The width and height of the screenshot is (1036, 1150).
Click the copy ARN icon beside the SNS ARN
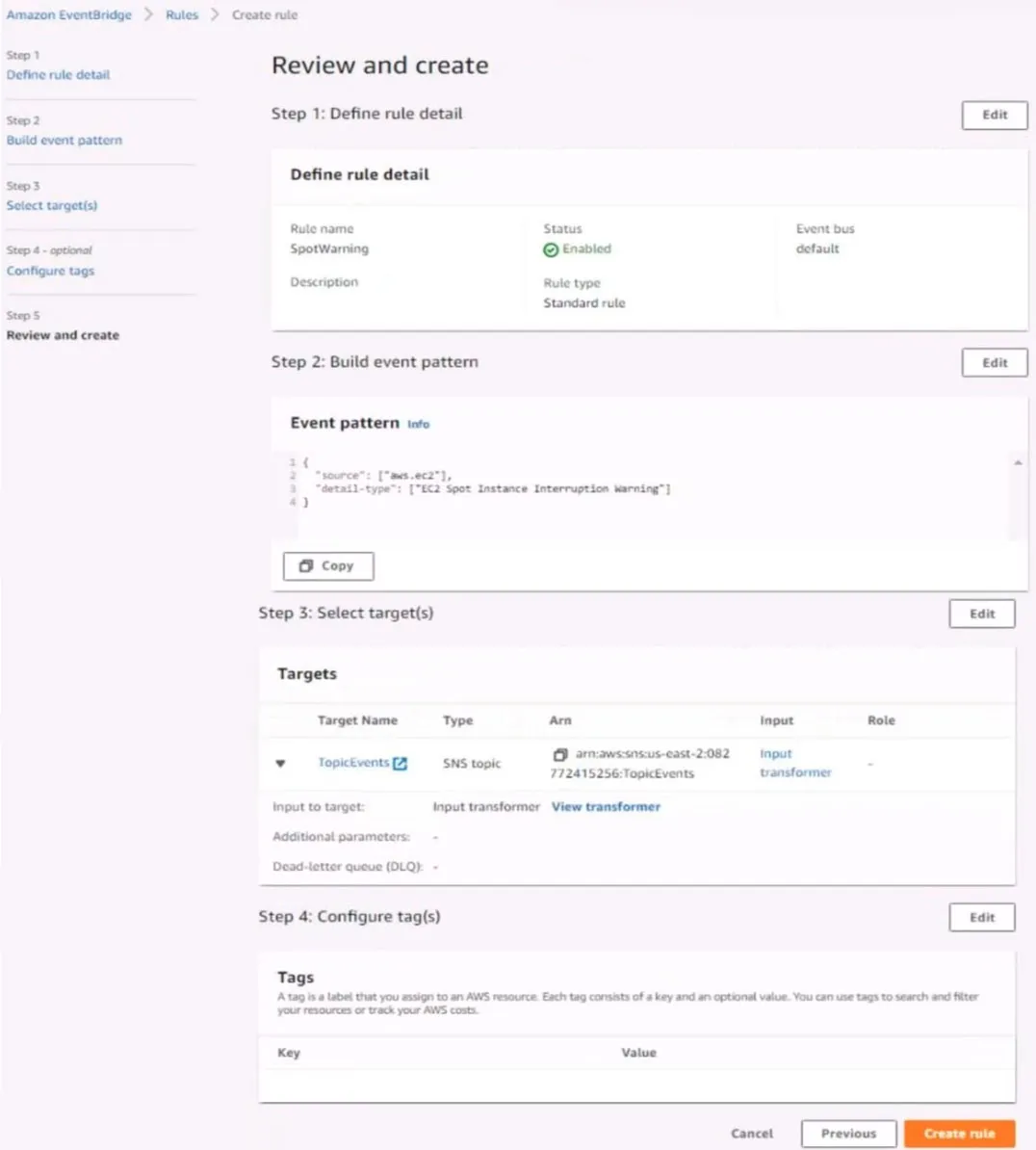point(560,754)
